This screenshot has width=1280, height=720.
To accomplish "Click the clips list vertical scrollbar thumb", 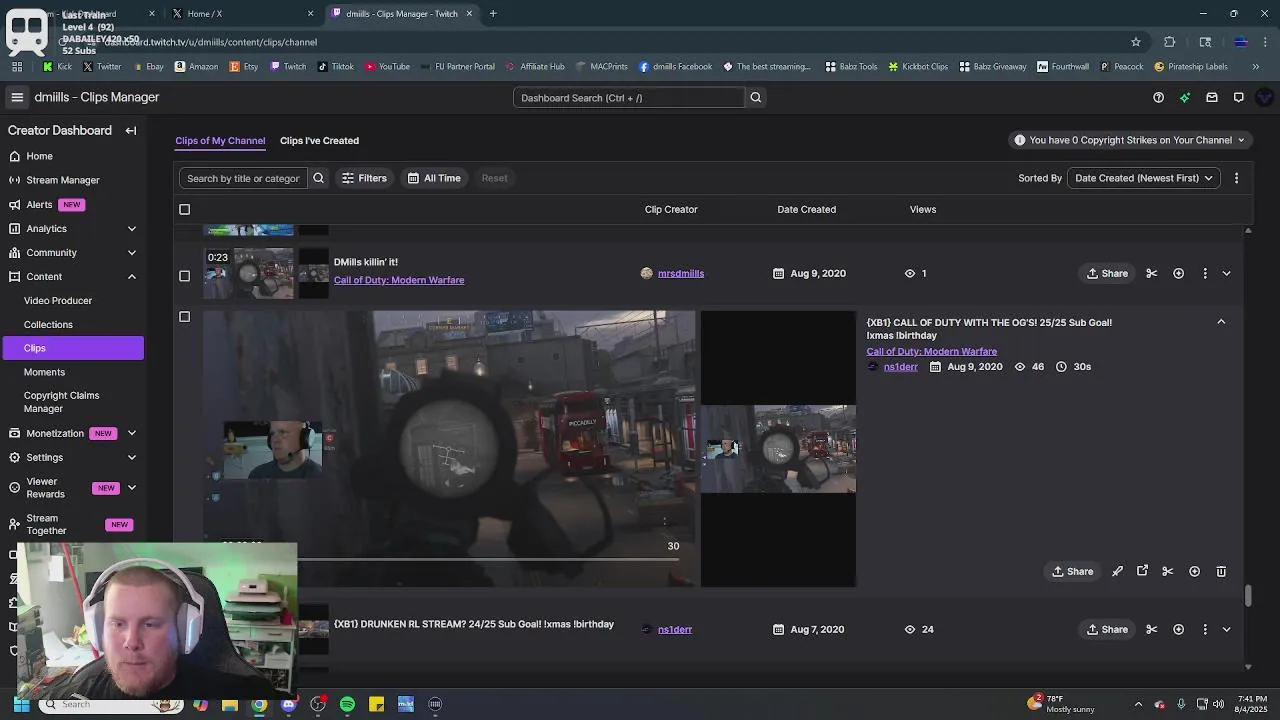I will point(1247,596).
